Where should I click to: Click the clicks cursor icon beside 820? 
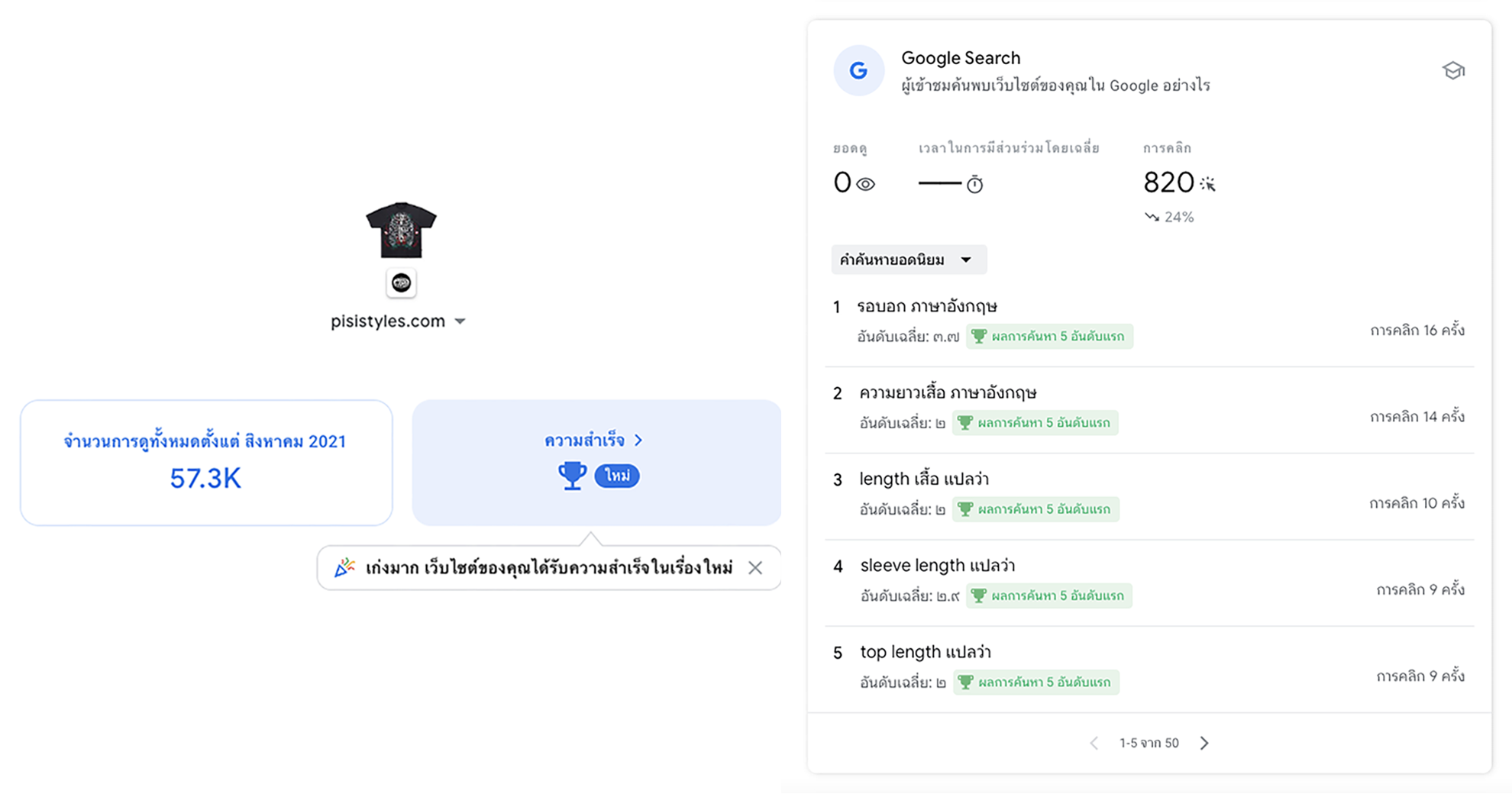coord(1207,184)
